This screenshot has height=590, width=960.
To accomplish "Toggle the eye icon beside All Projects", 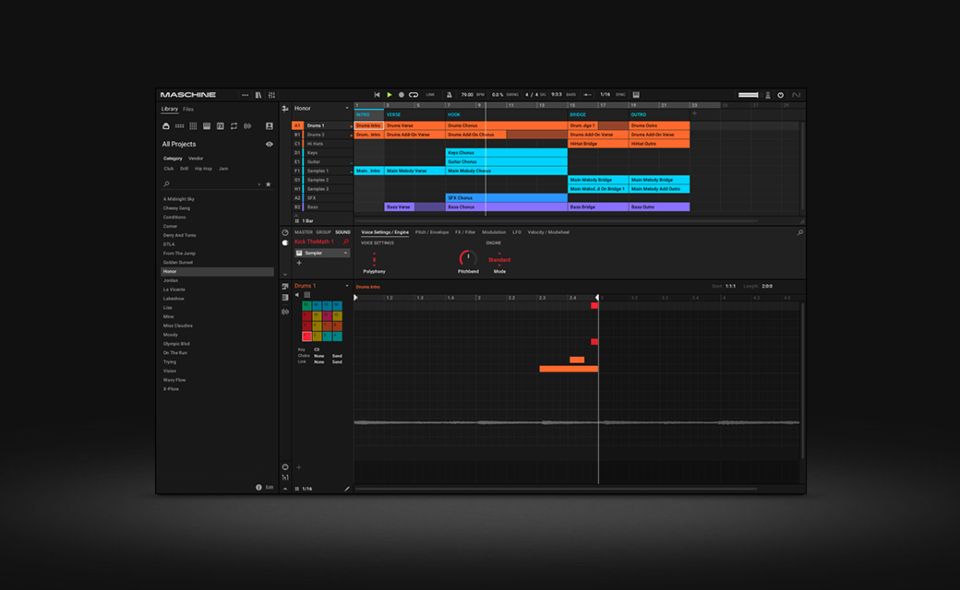I will [x=269, y=144].
